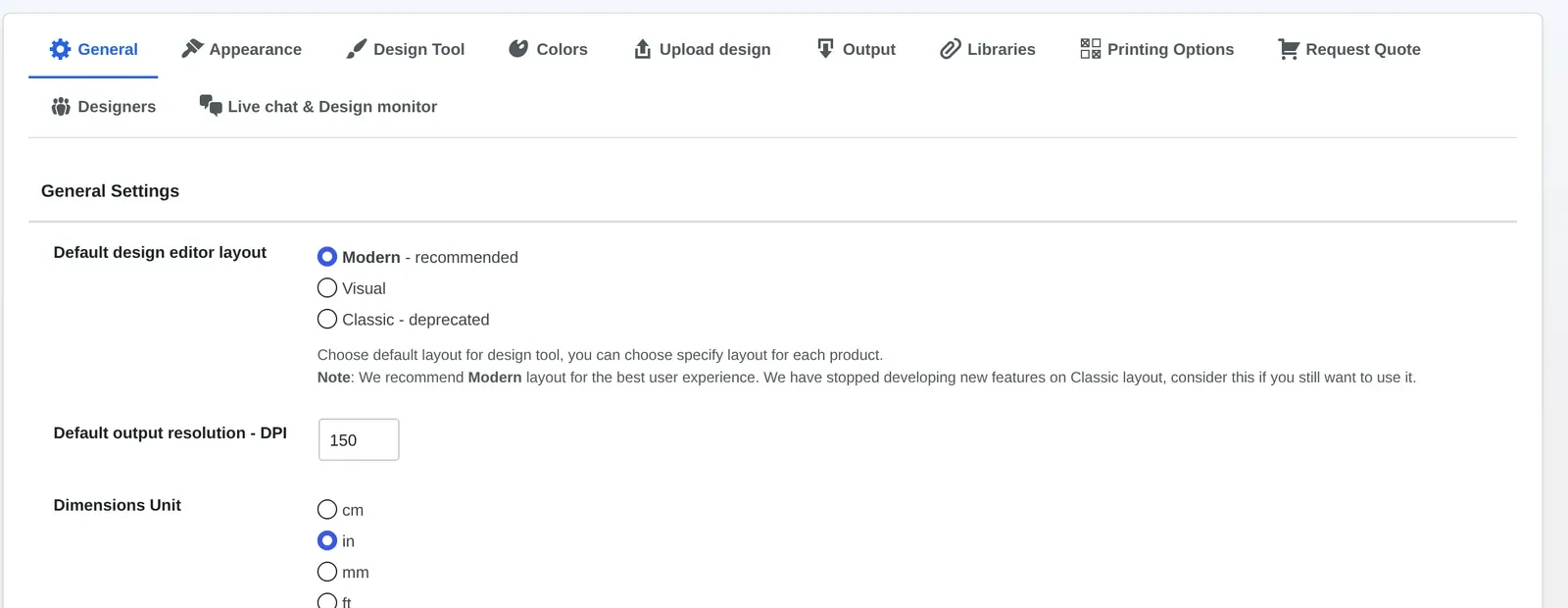The height and width of the screenshot is (608, 1568).
Task: Go to the Colors tab
Action: [x=548, y=49]
